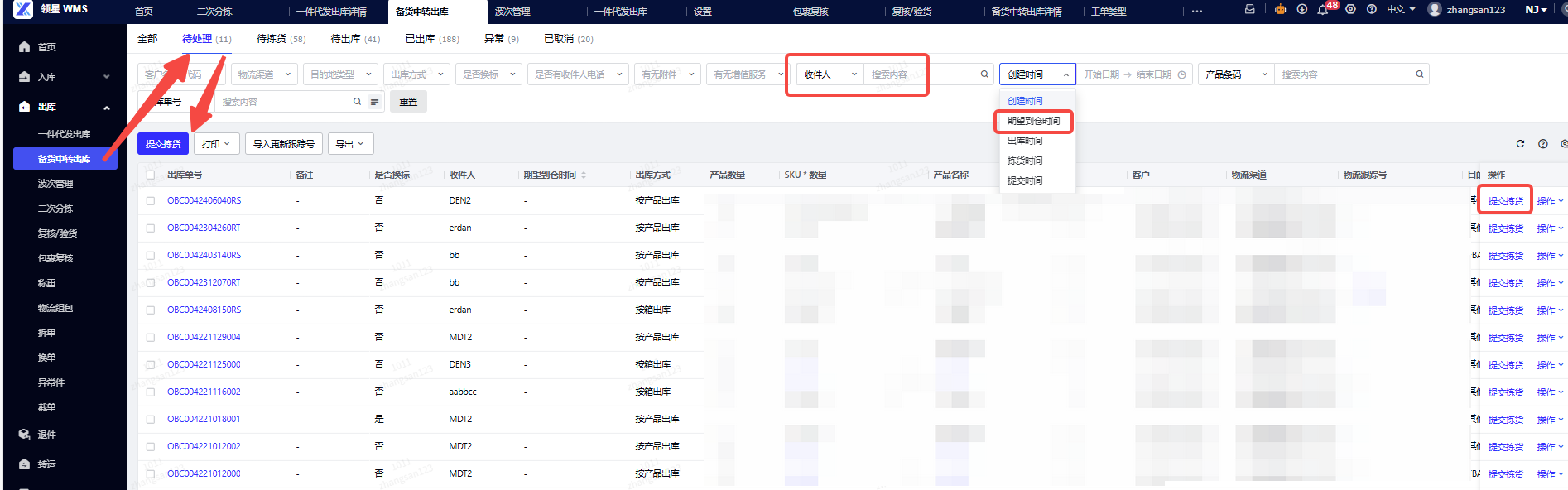
Task: Click the help icon above the table
Action: pyautogui.click(x=1543, y=144)
